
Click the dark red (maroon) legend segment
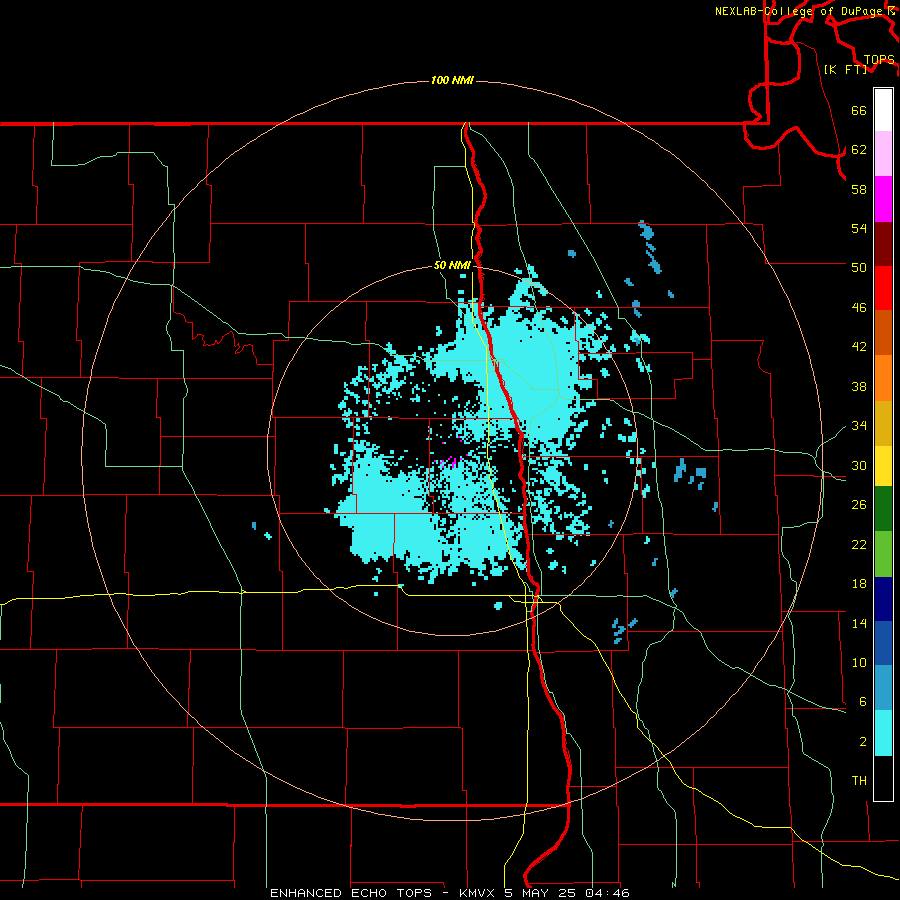tap(883, 244)
